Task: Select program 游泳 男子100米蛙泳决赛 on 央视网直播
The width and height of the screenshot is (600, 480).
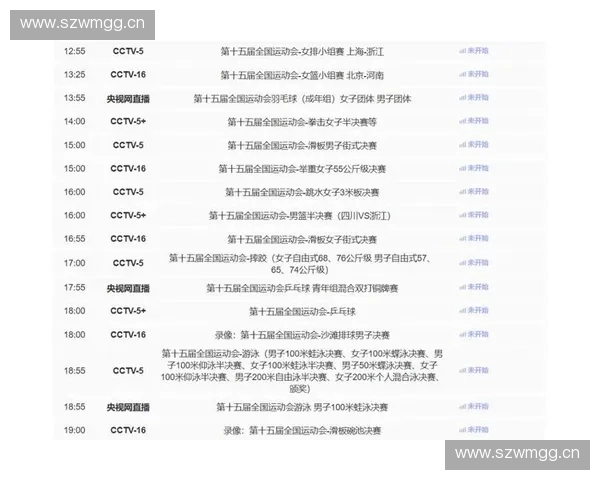Action: click(x=302, y=407)
